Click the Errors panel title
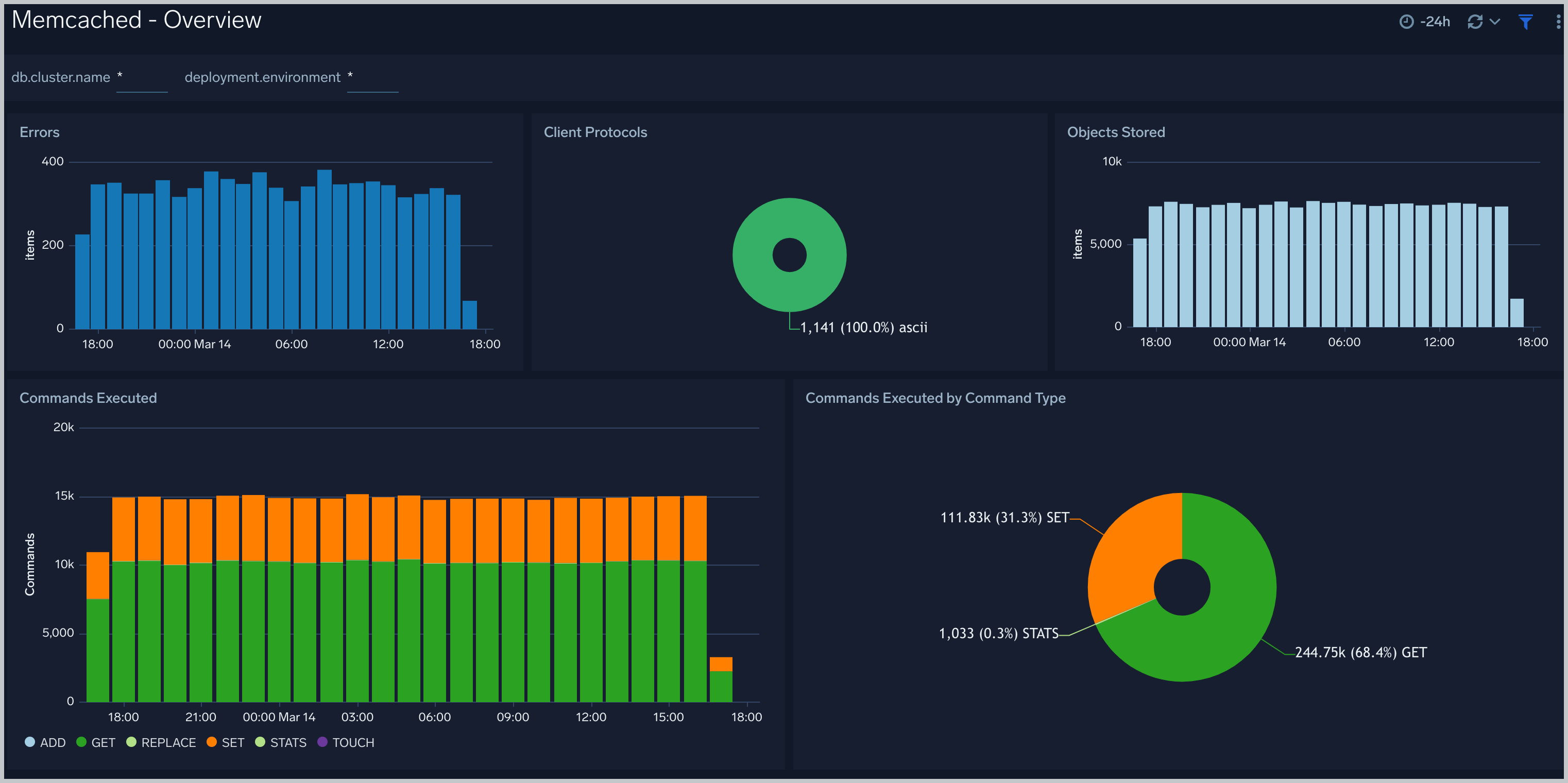This screenshot has width=1568, height=783. coord(40,132)
